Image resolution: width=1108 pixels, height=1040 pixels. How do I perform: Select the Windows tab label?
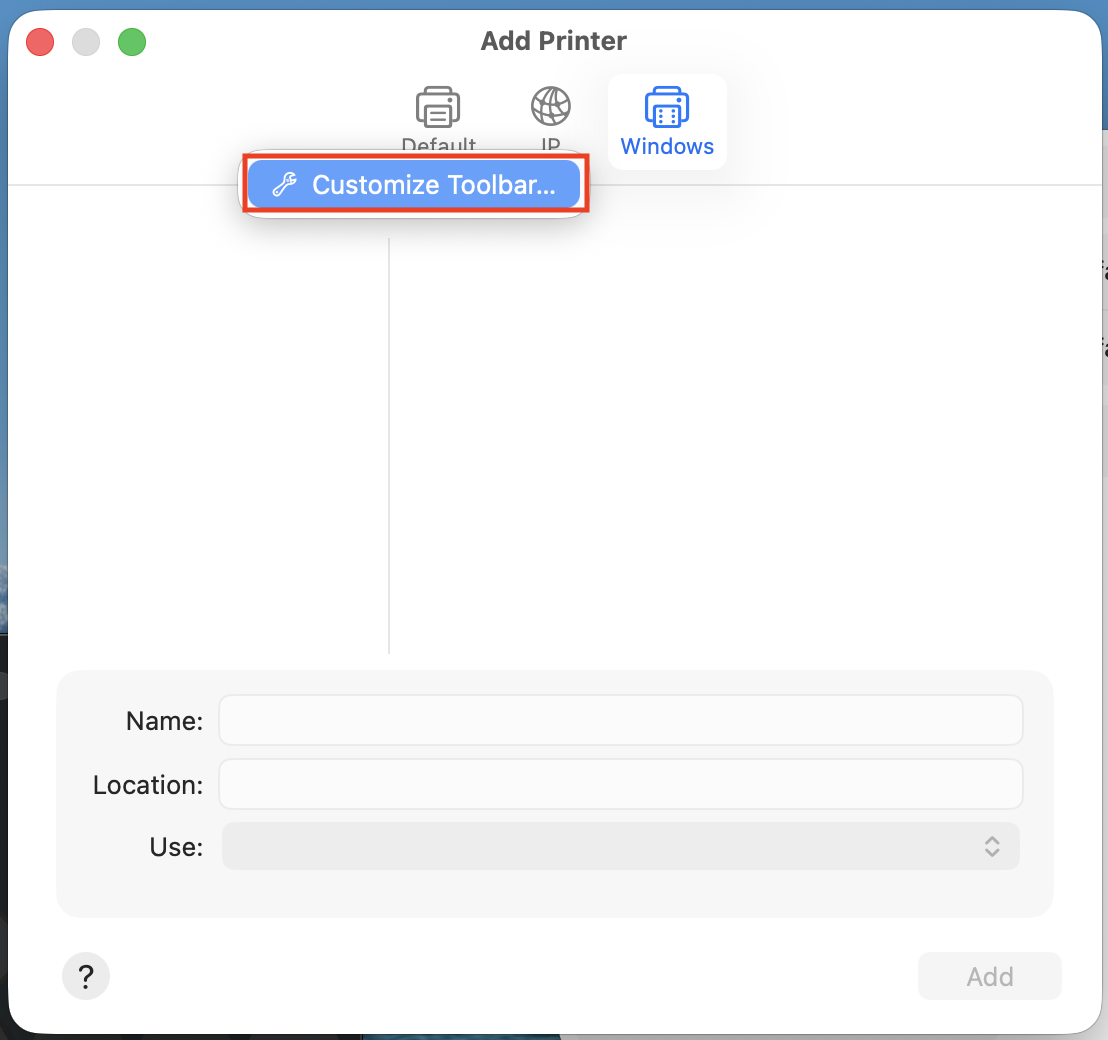(x=667, y=146)
